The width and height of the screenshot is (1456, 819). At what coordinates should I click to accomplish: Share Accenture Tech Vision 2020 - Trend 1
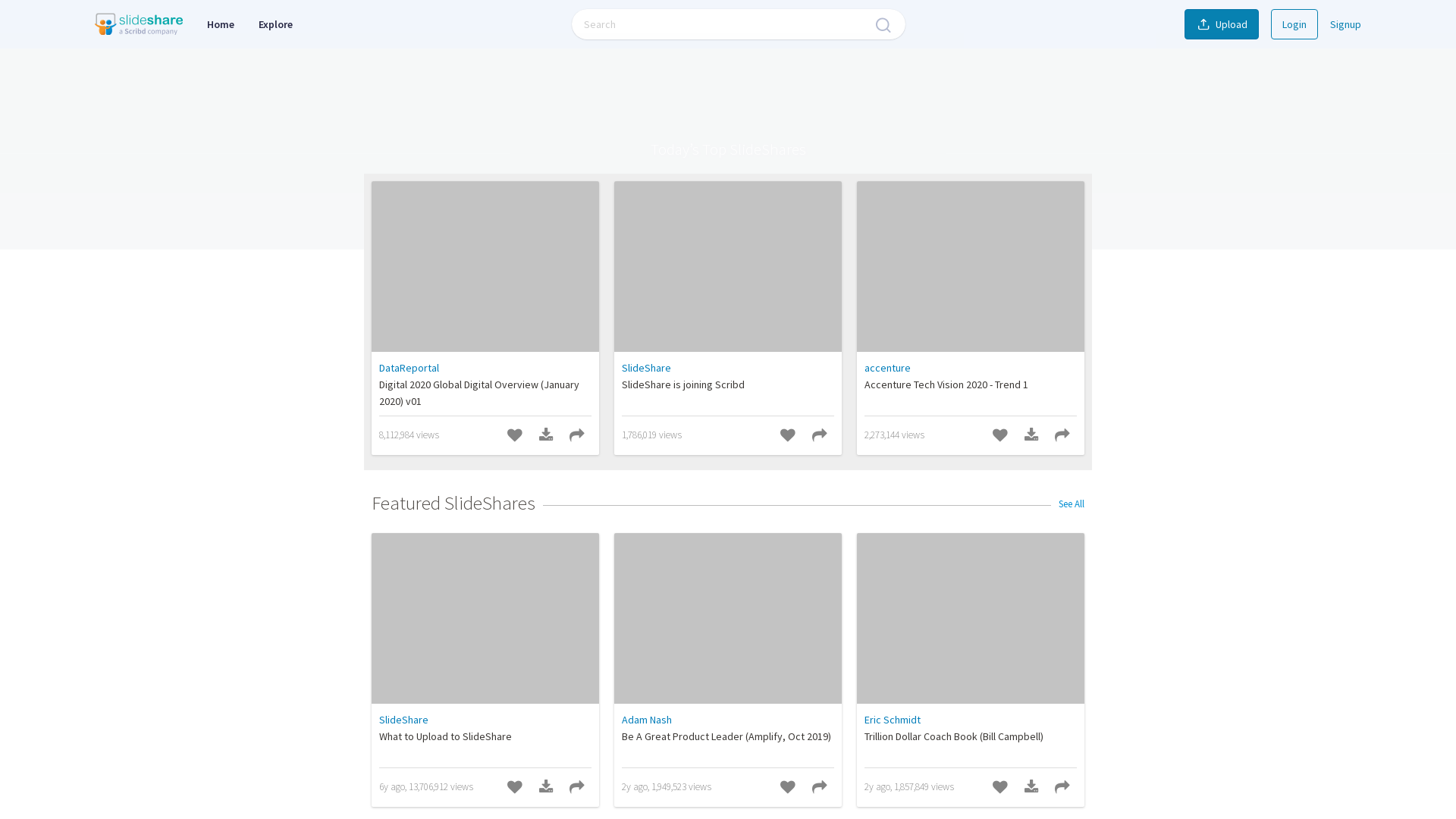1062,435
